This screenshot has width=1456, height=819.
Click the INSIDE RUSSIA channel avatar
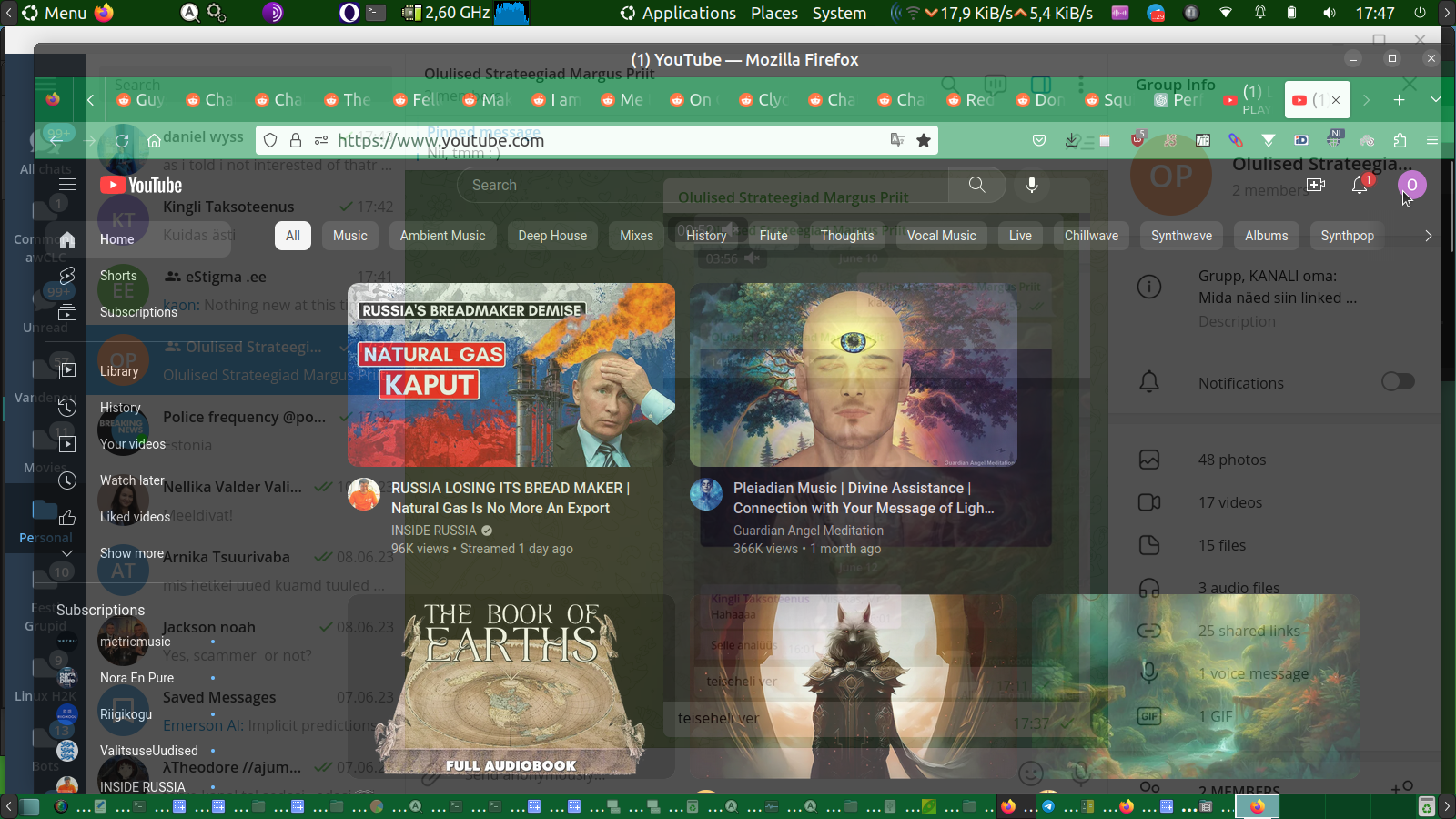click(364, 494)
